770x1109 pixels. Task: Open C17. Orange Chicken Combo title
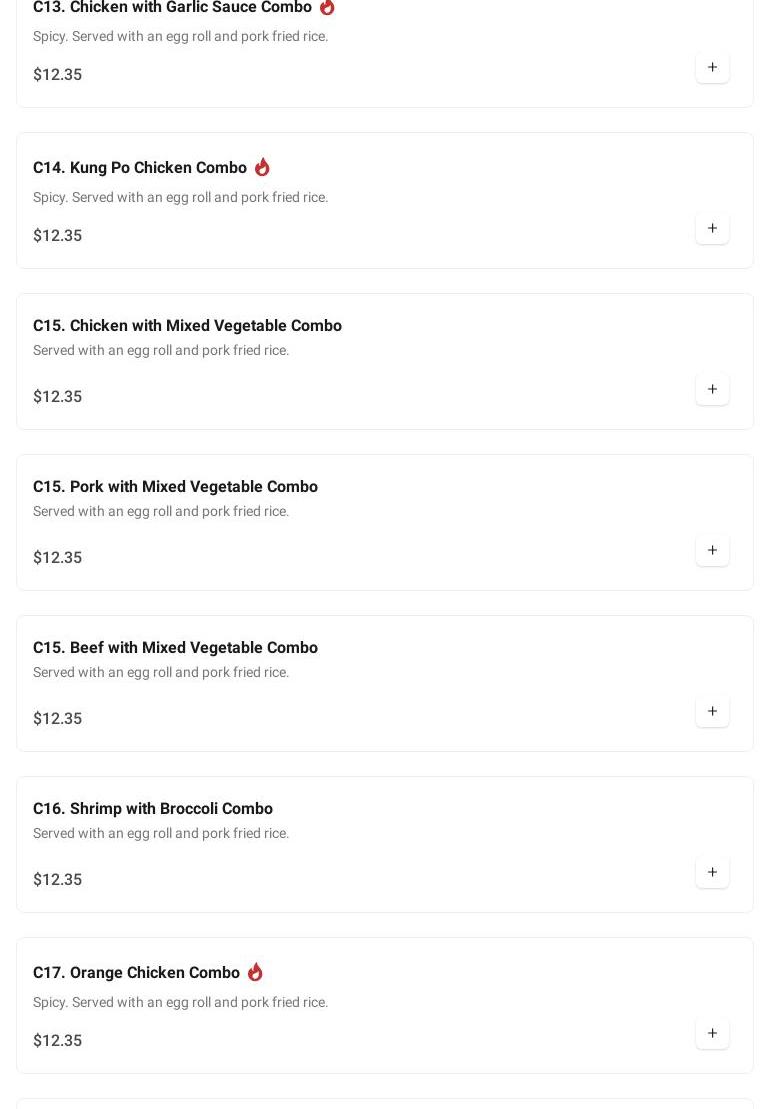click(x=136, y=973)
